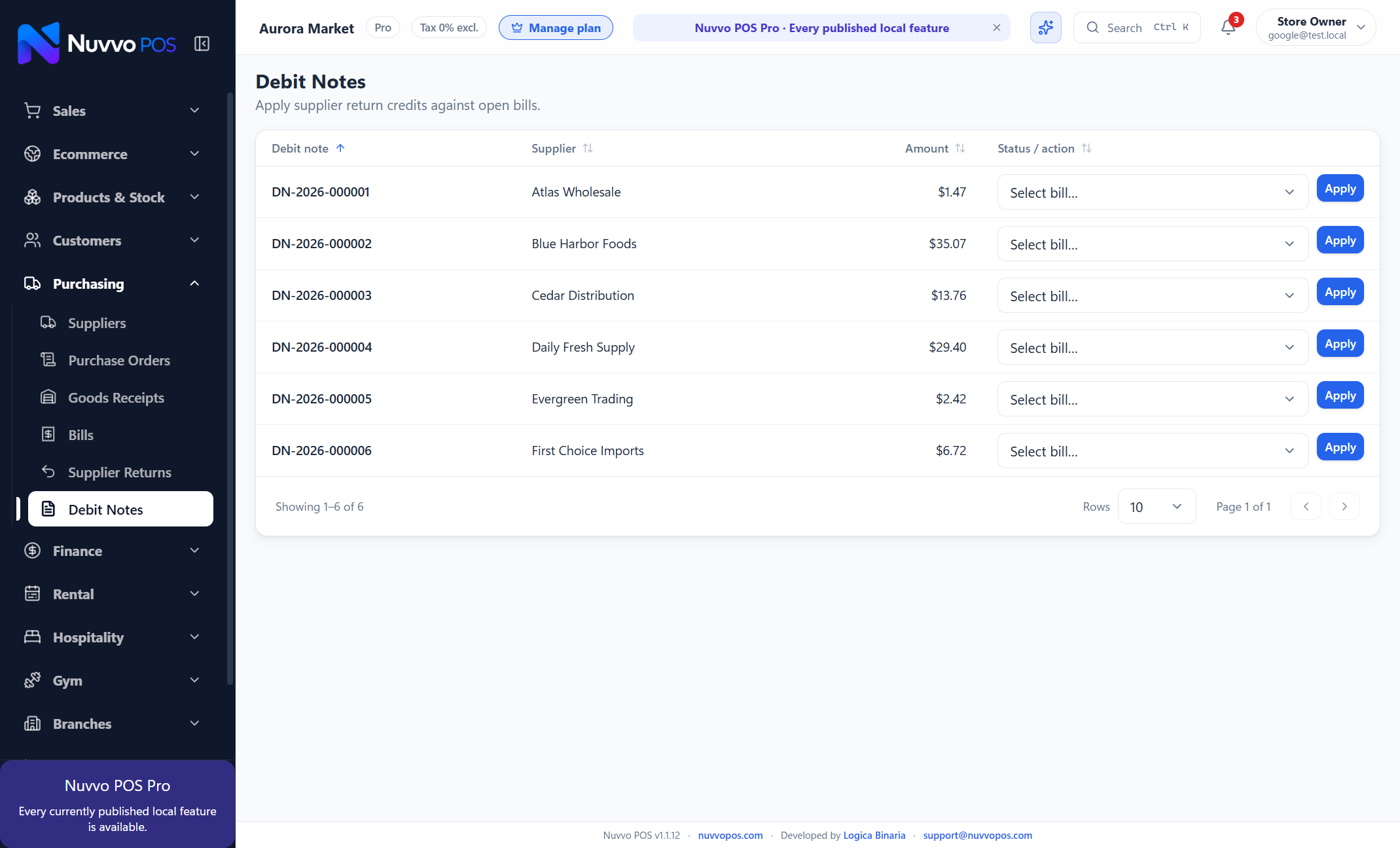Image resolution: width=1400 pixels, height=848 pixels.
Task: Open Suppliers page
Action: point(121,323)
